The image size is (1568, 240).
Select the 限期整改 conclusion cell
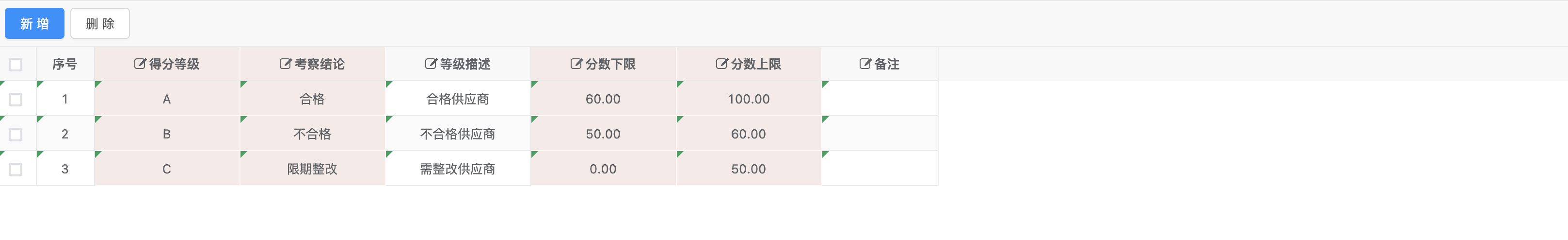coord(312,169)
